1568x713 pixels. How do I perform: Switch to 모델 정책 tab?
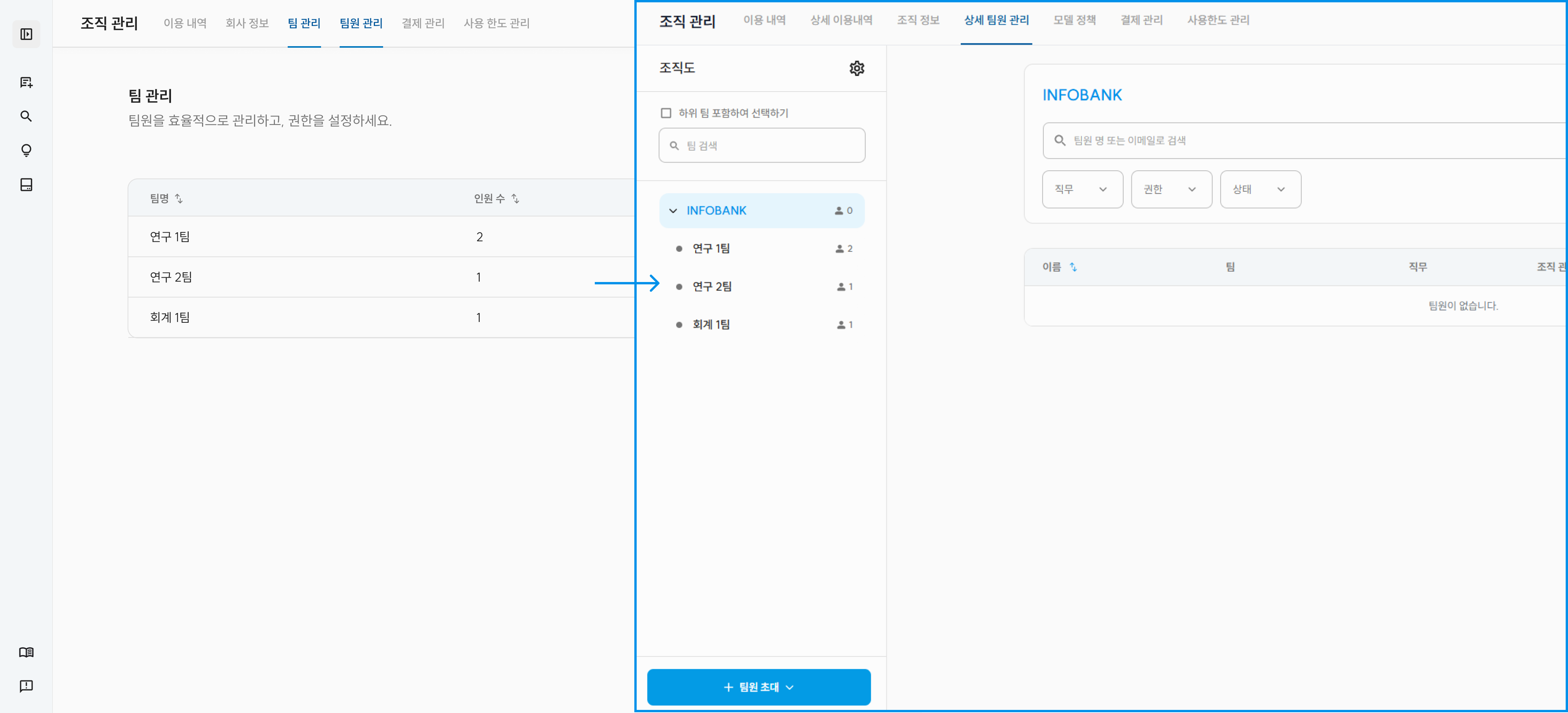pos(1074,20)
